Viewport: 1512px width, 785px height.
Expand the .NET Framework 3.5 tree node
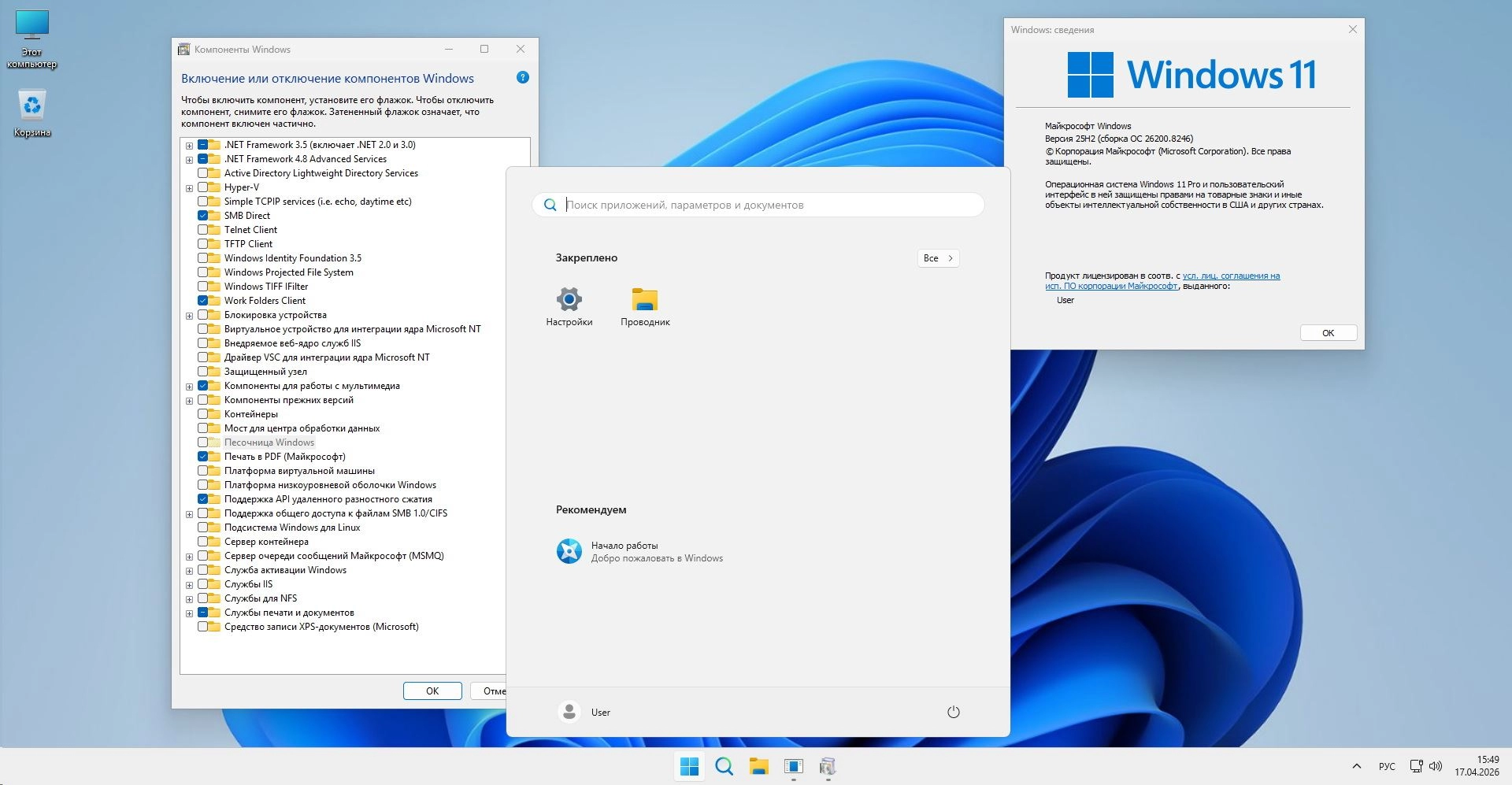[189, 146]
